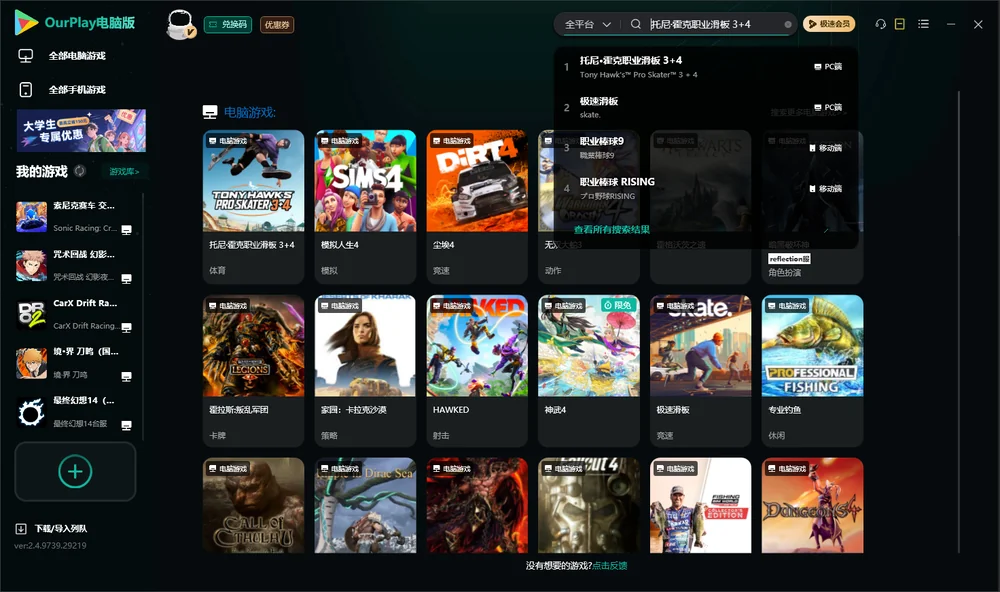The image size is (1000, 592).
Task: Open customer support headset icon
Action: 881,24
